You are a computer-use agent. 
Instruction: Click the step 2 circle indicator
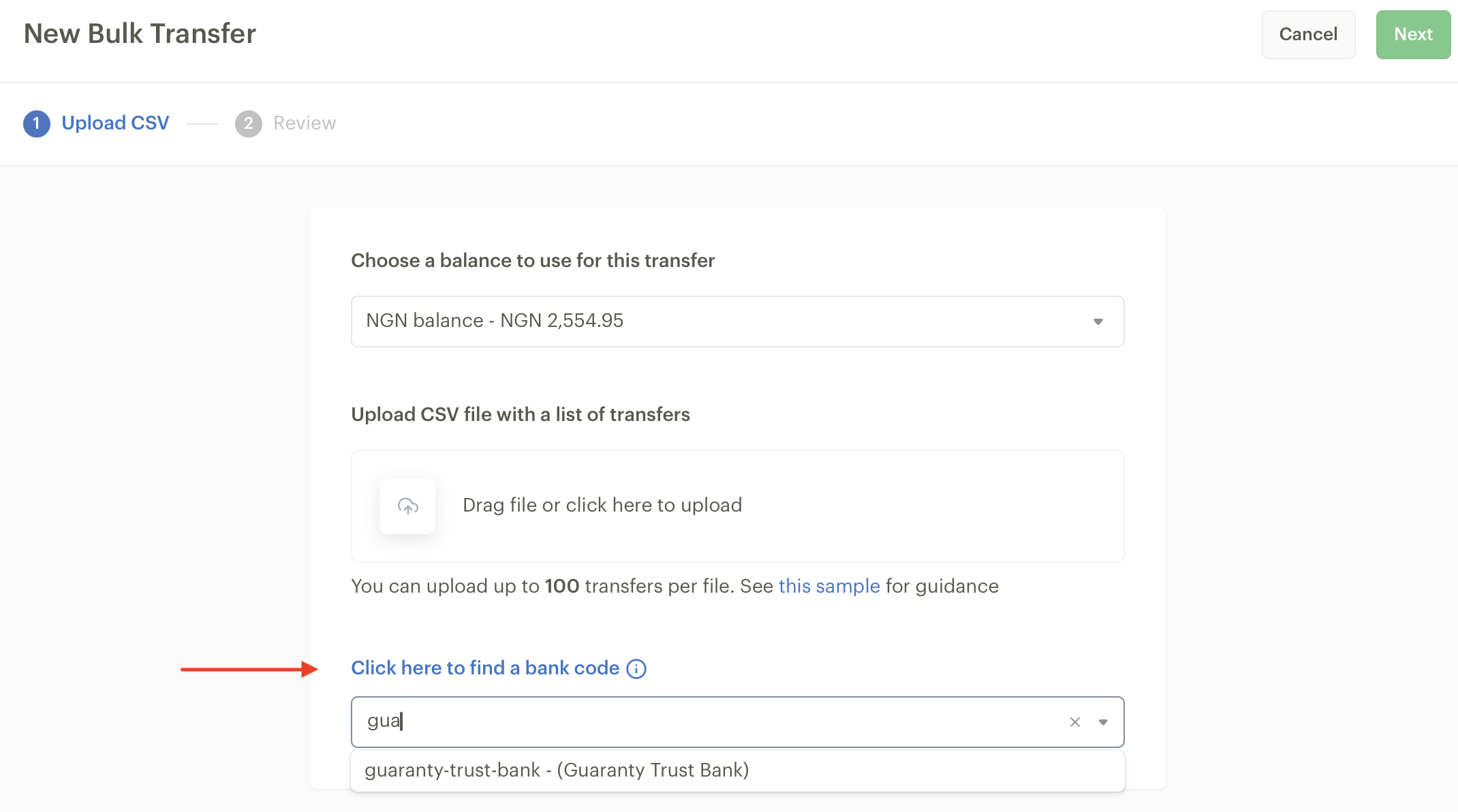(249, 123)
